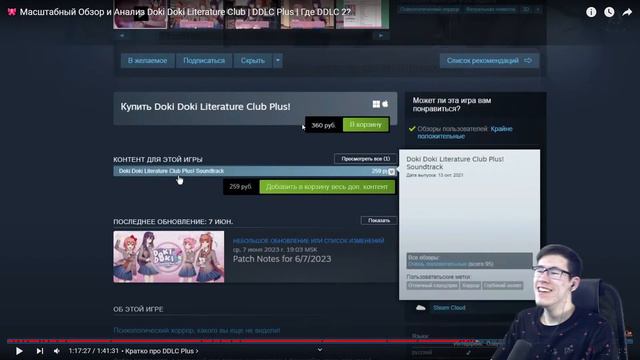
Task: Click the Share arrow icon
Action: click(x=627, y=12)
